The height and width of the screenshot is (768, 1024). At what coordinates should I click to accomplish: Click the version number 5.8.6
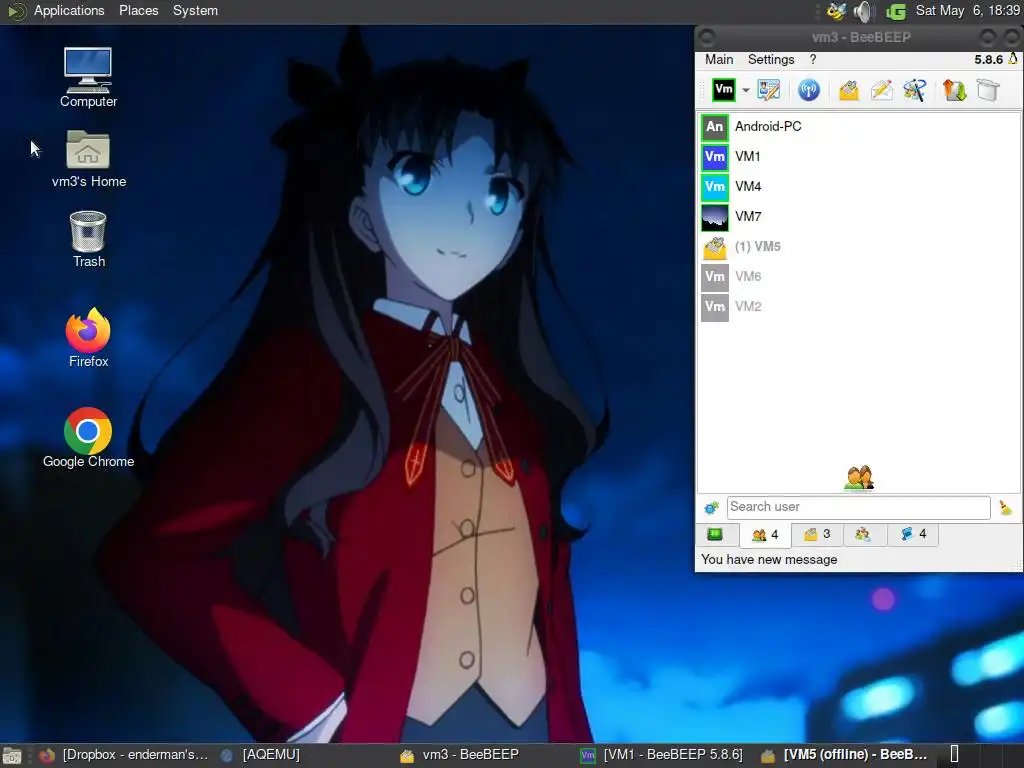point(988,59)
